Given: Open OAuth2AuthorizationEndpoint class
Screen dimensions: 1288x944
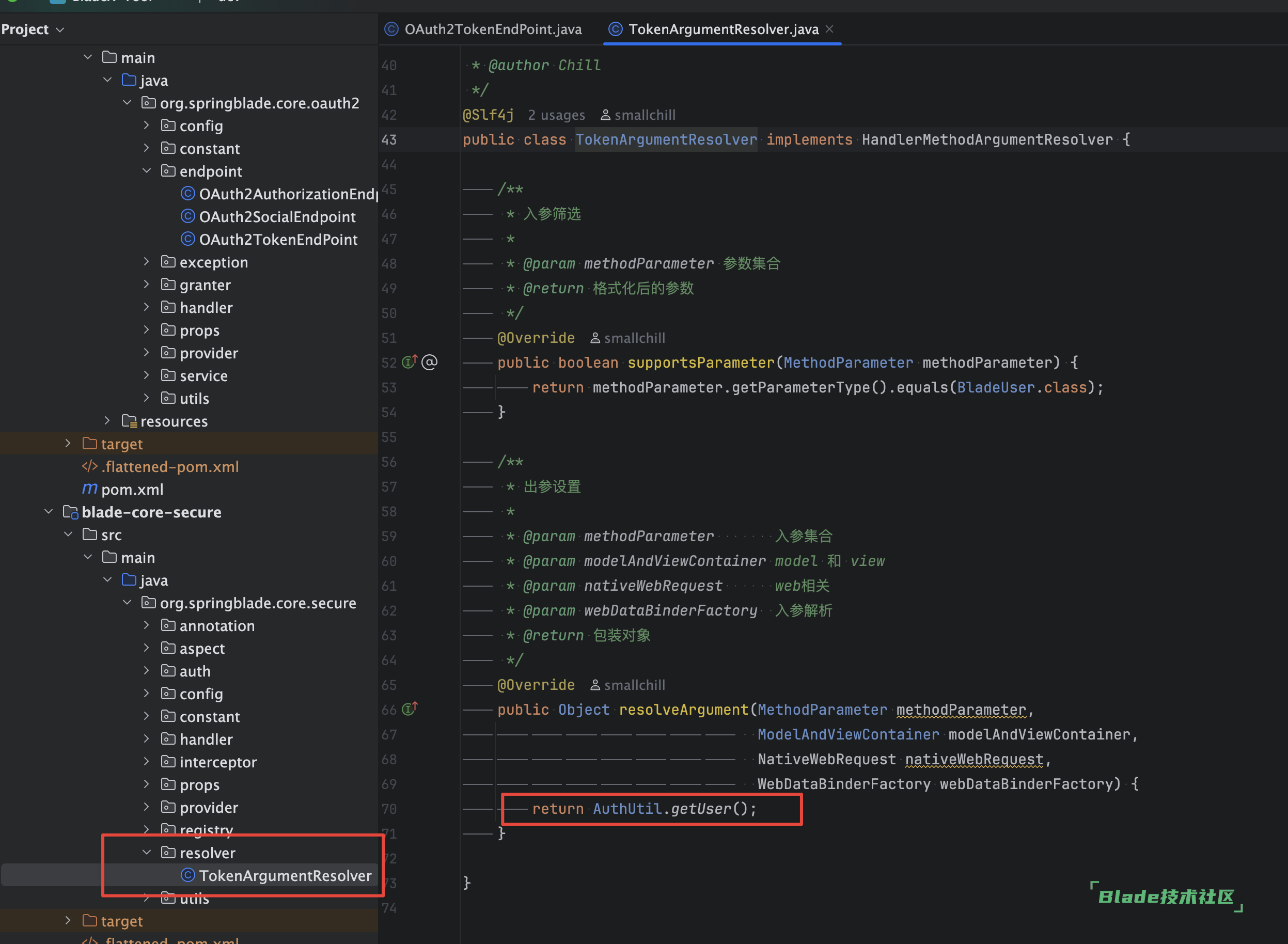Looking at the screenshot, I should coord(288,194).
